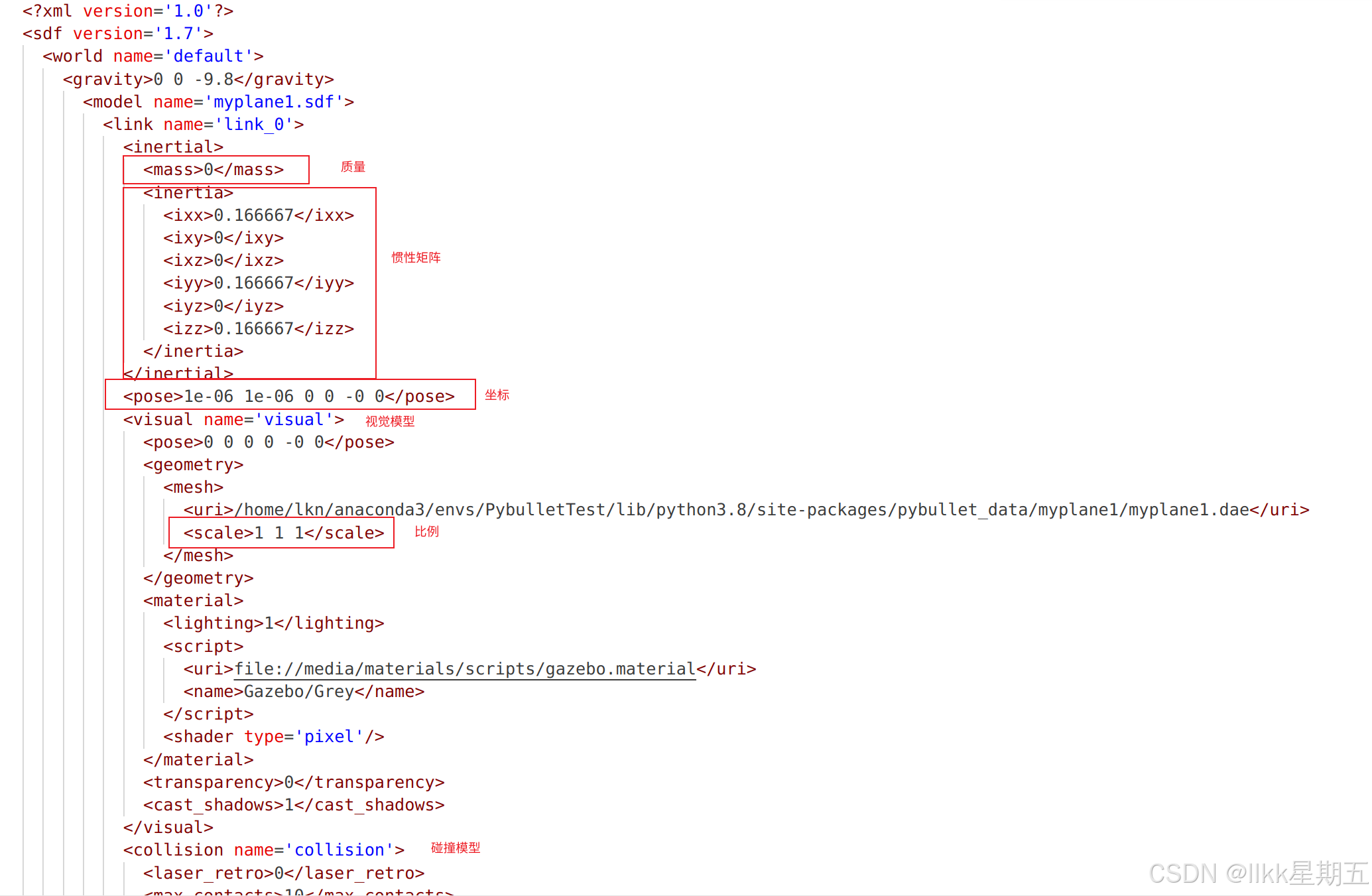Click the link_0 name attribute
Viewport: 1372px width, 896px height.
[254, 124]
